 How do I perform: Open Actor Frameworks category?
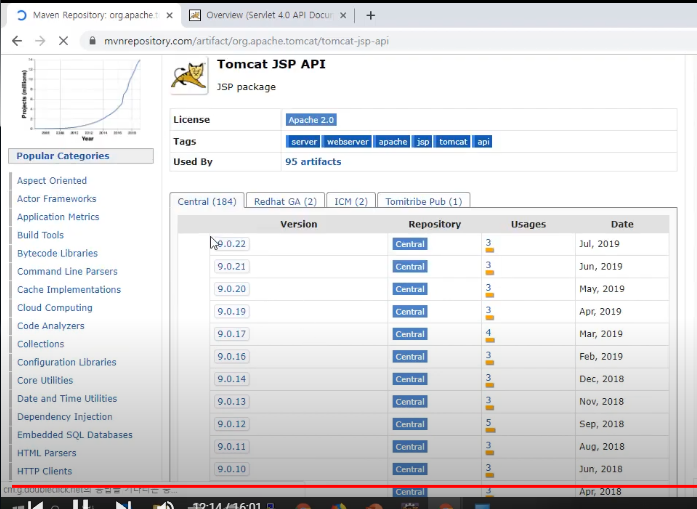pos(56,199)
